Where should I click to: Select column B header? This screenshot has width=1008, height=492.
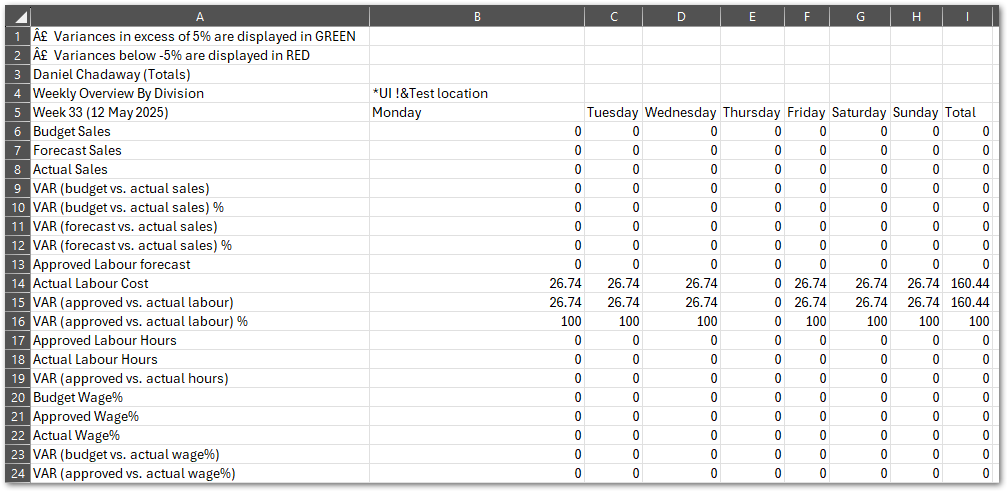(476, 17)
